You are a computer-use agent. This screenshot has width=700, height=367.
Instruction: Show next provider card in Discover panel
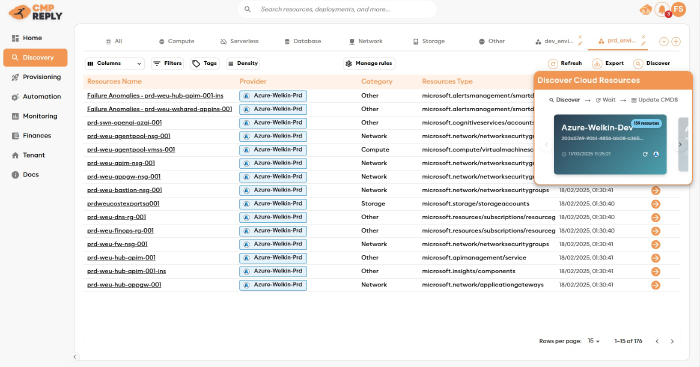(x=680, y=145)
